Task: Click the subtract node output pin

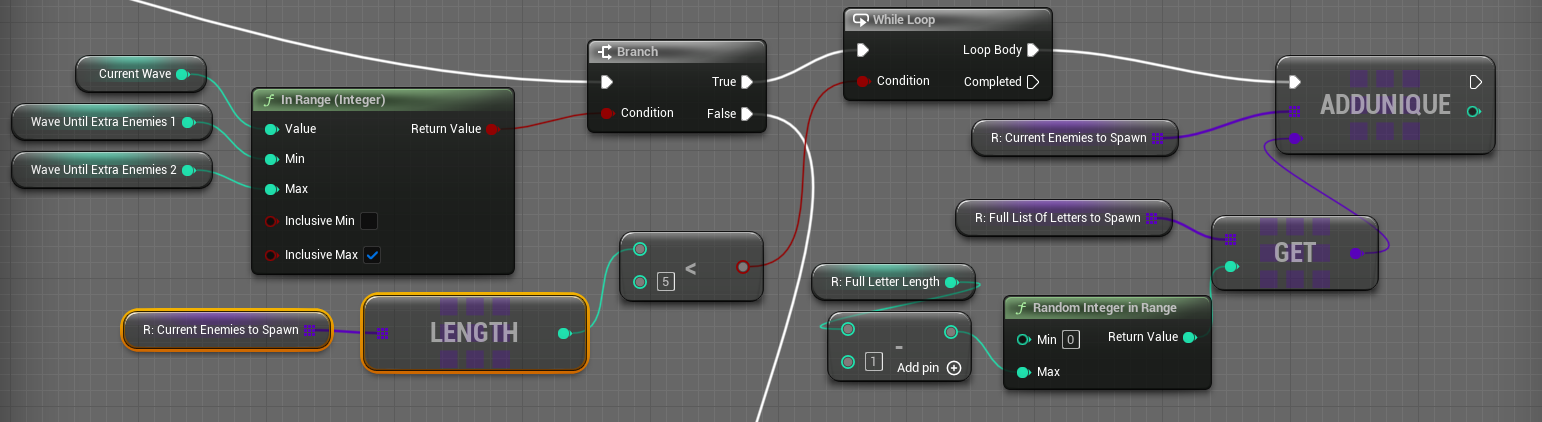Action: coord(950,330)
